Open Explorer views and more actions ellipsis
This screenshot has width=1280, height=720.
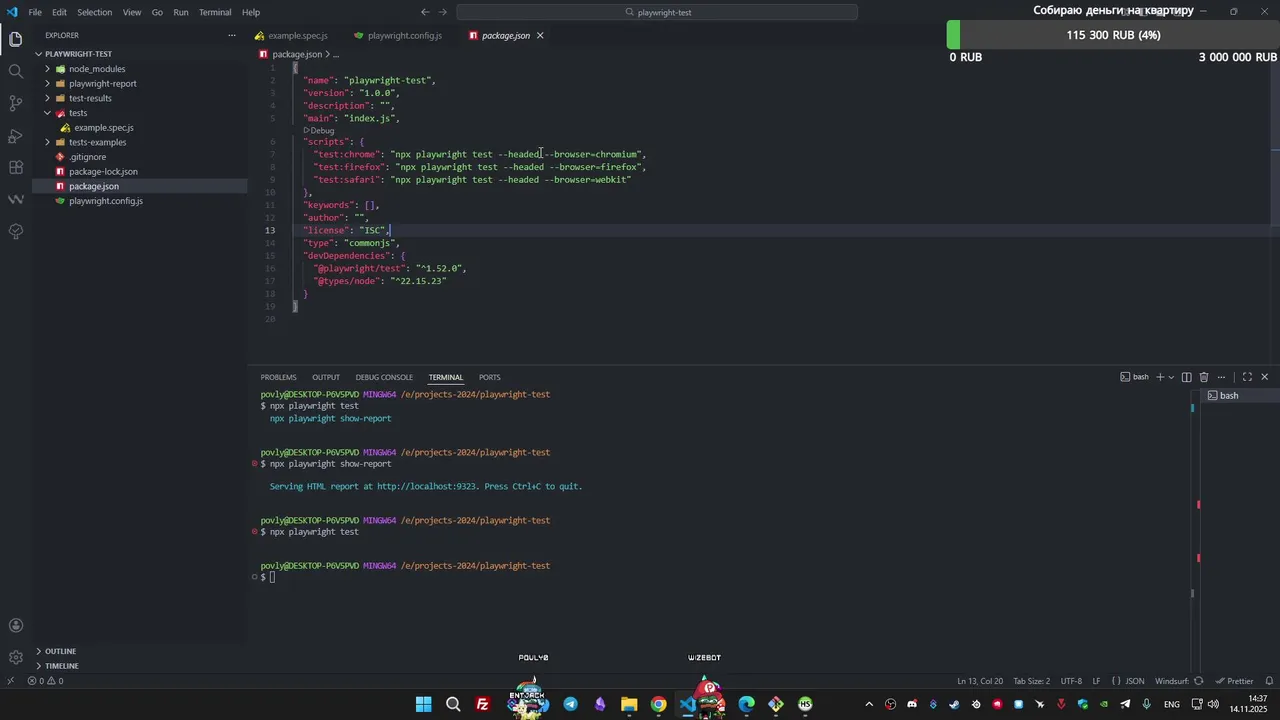(x=232, y=35)
